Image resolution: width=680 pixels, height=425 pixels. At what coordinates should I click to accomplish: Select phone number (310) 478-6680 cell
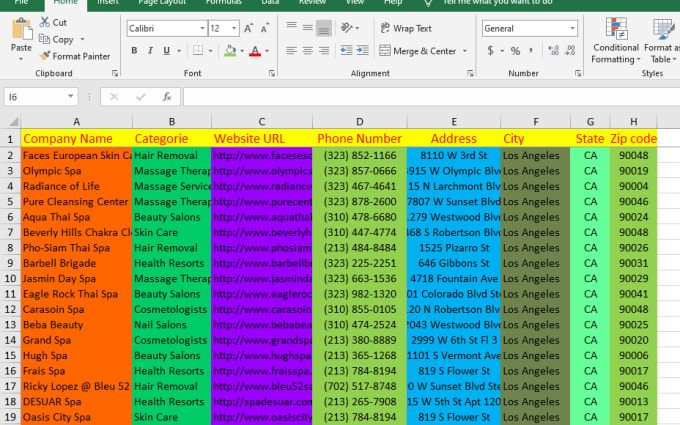click(x=360, y=217)
